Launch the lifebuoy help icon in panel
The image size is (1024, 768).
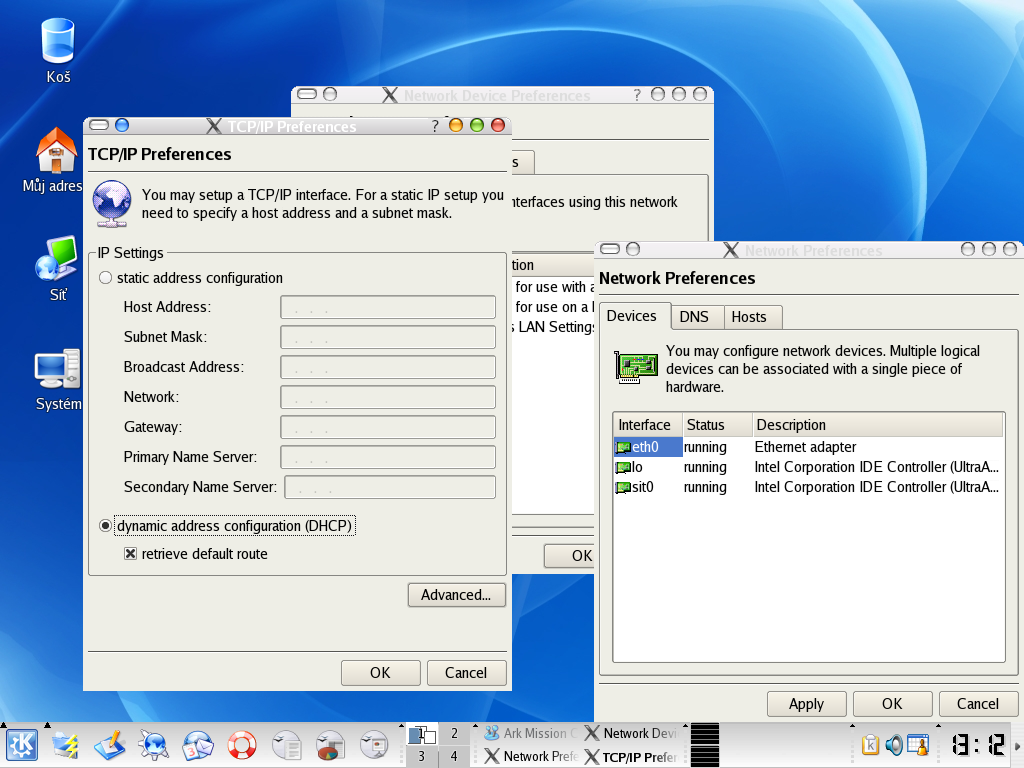pyautogui.click(x=241, y=745)
